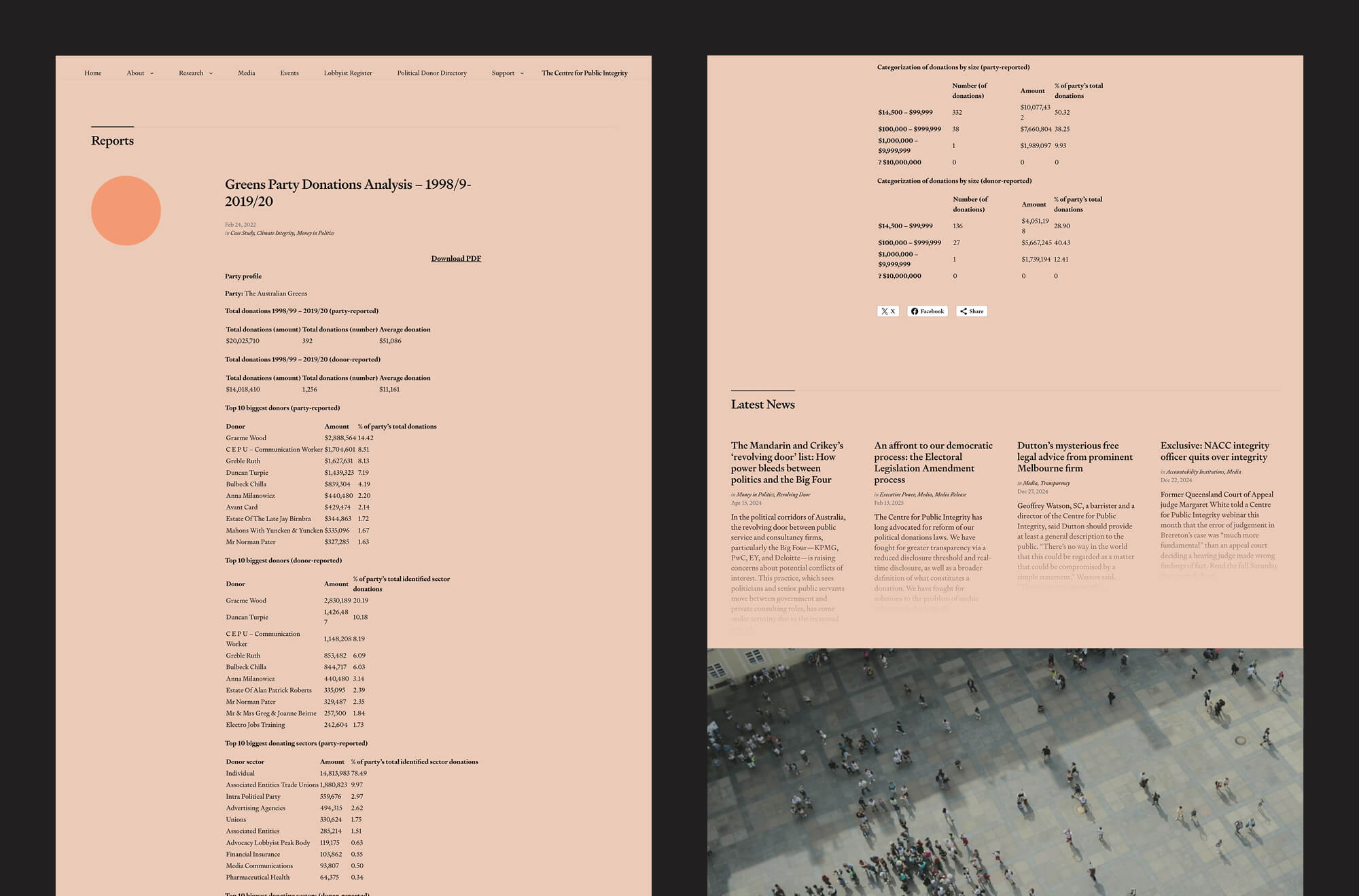
Task: Open the Lobbyist Register page
Action: (x=348, y=73)
